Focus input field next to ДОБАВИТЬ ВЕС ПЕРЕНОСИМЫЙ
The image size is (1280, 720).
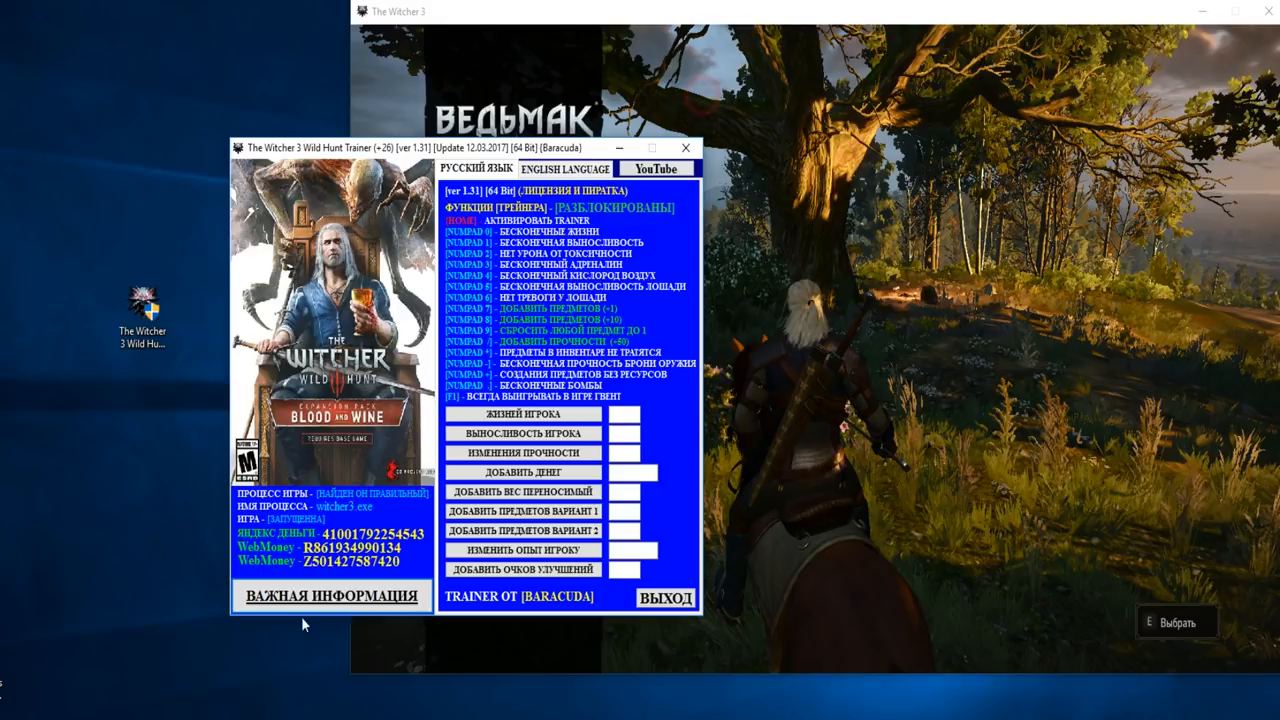click(624, 492)
